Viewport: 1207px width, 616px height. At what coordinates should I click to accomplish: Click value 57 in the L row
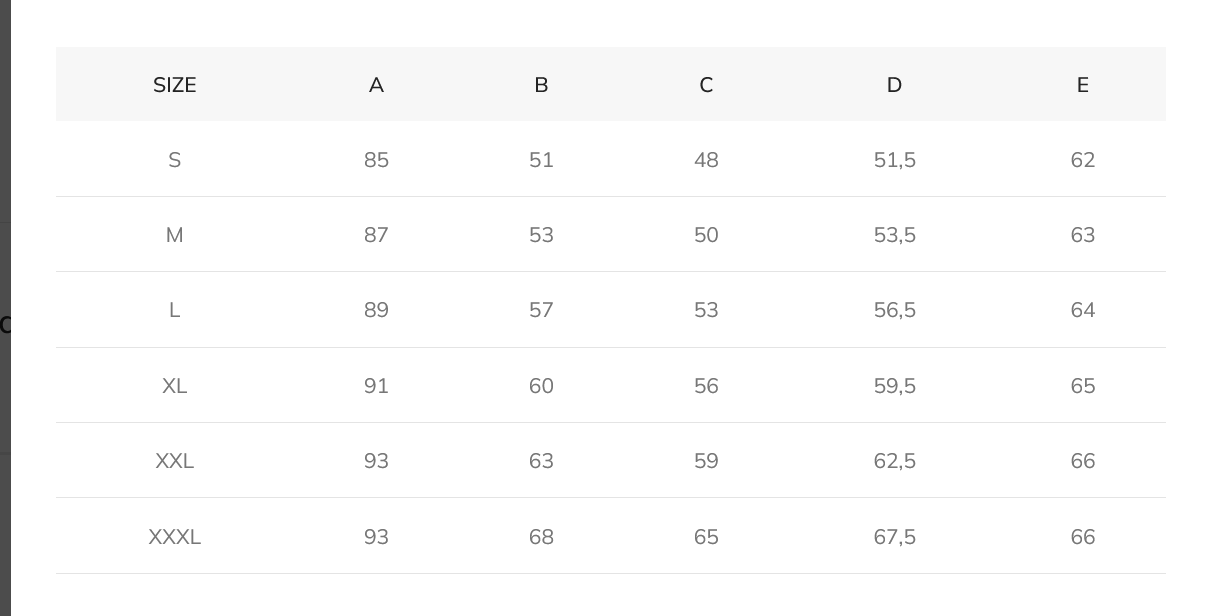click(x=541, y=310)
